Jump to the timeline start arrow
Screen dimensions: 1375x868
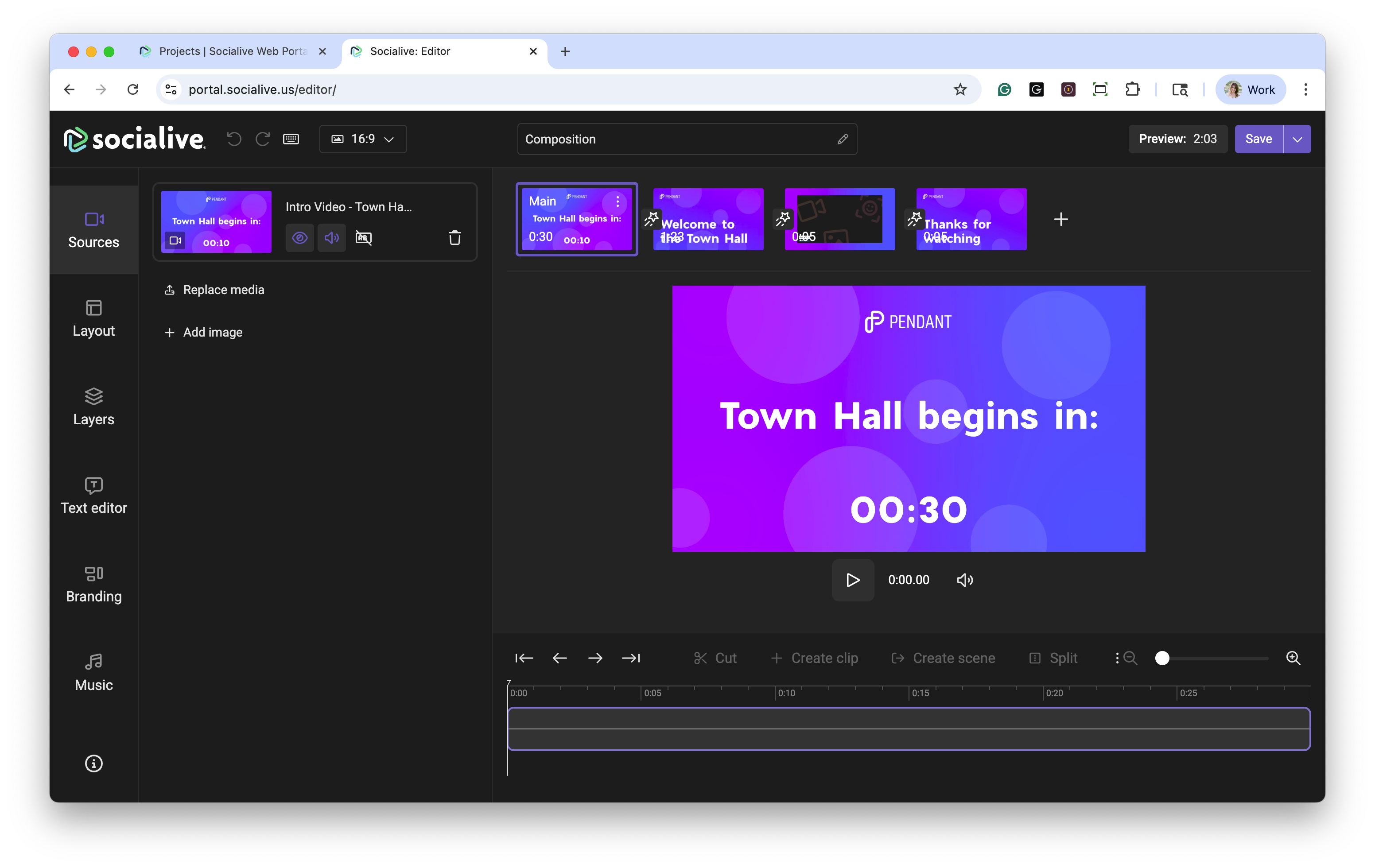click(524, 658)
